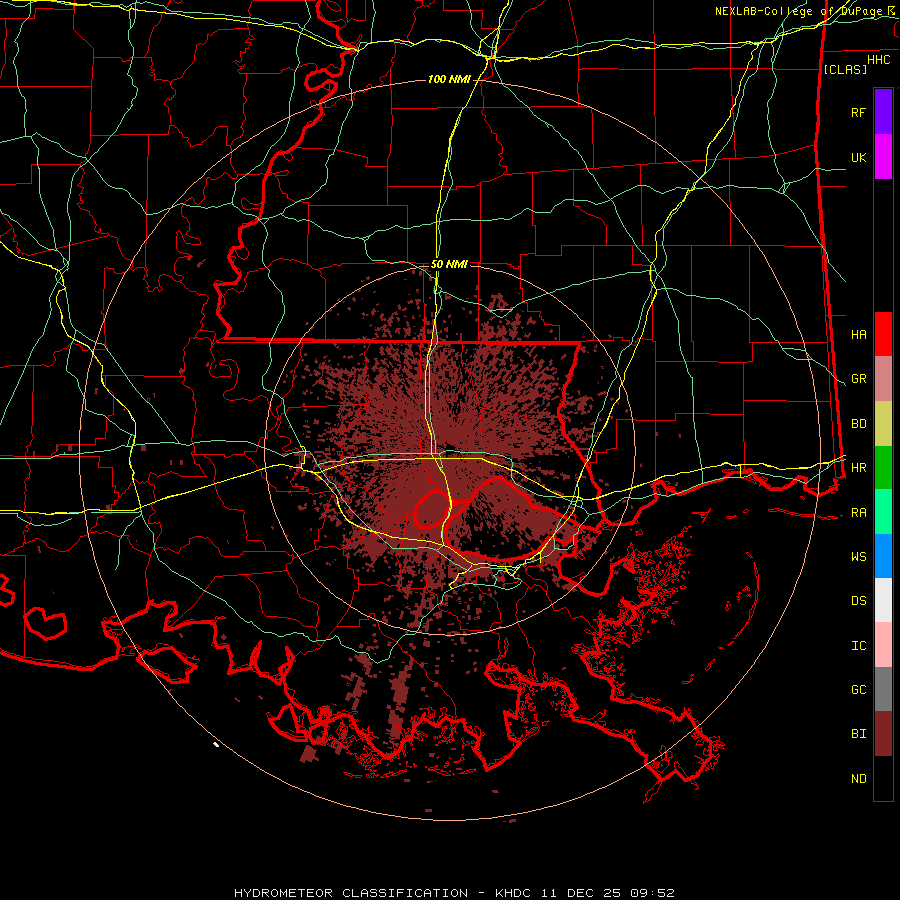Pick the DS white legend swatch
Image resolution: width=900 pixels, height=900 pixels.
coord(883,600)
